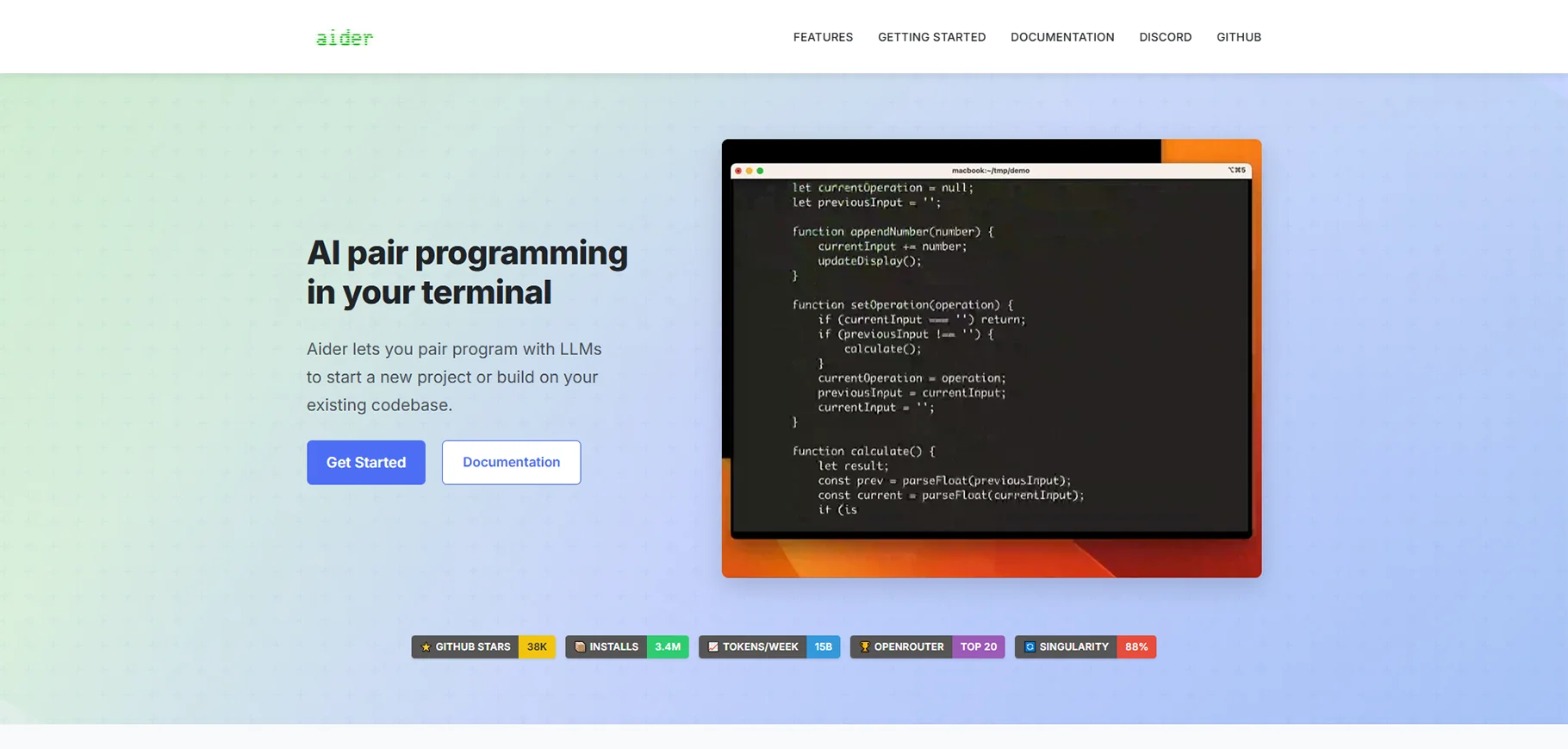Click the code line "function appendNumber(number) {"

coord(893,232)
